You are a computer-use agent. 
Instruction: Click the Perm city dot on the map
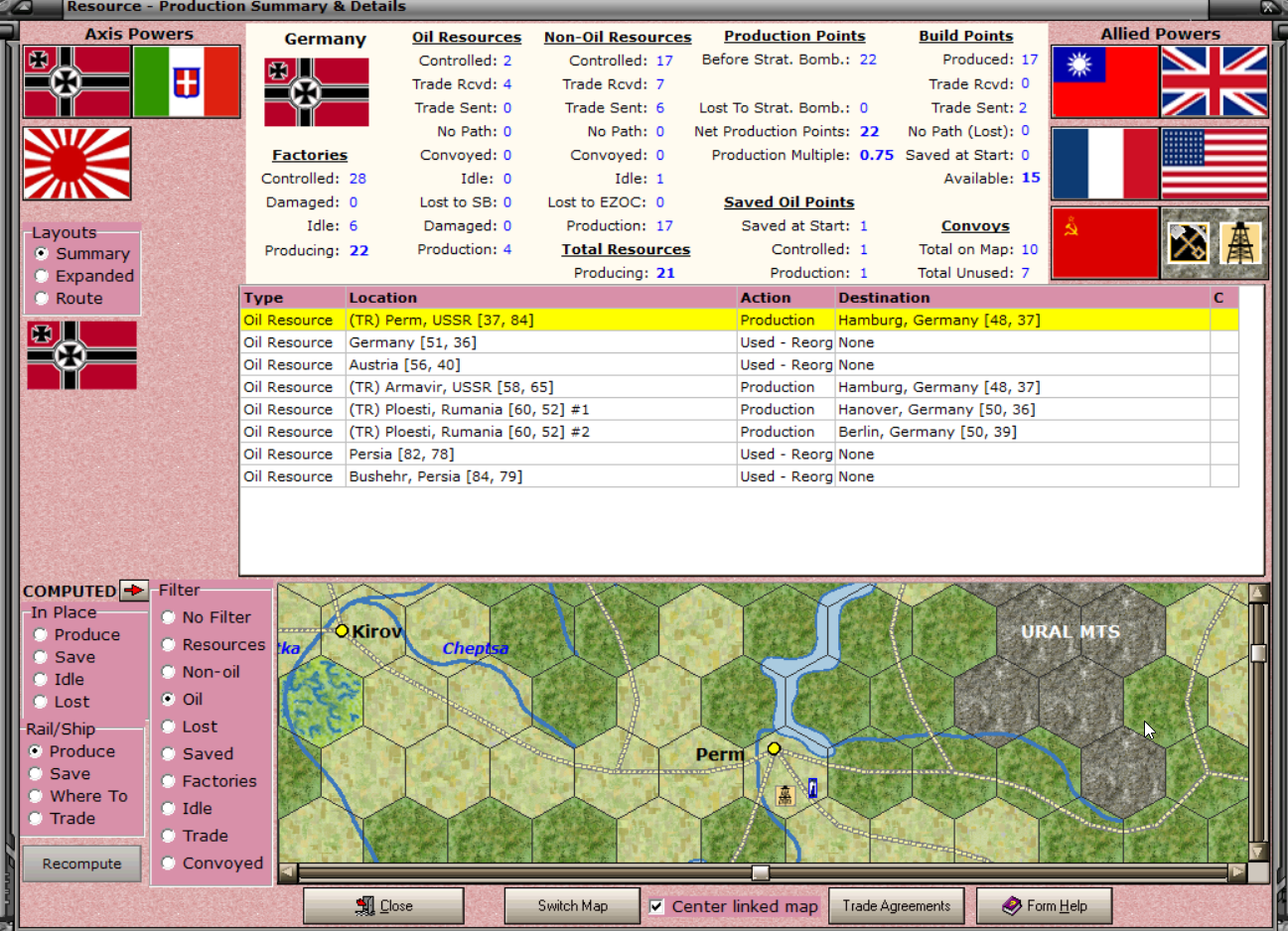pos(774,748)
